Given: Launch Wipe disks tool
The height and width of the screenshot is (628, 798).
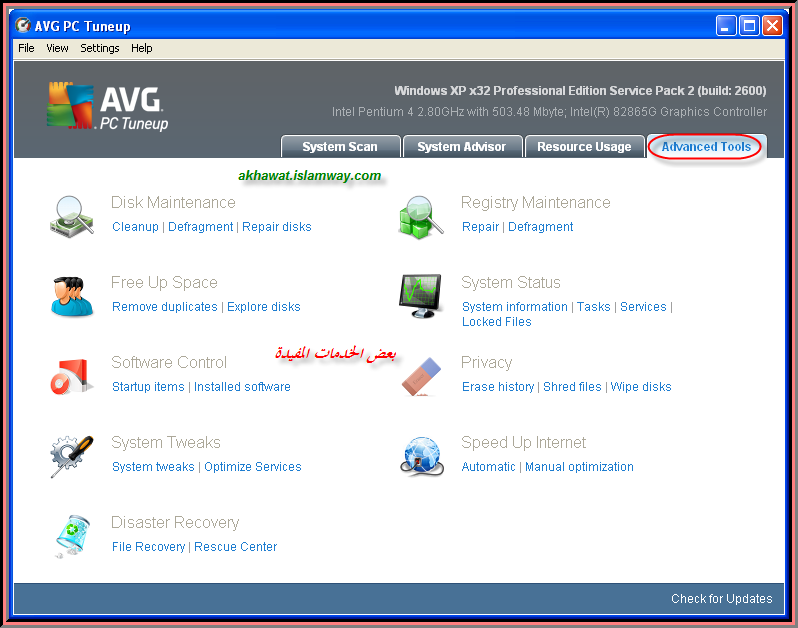Looking at the screenshot, I should (641, 387).
